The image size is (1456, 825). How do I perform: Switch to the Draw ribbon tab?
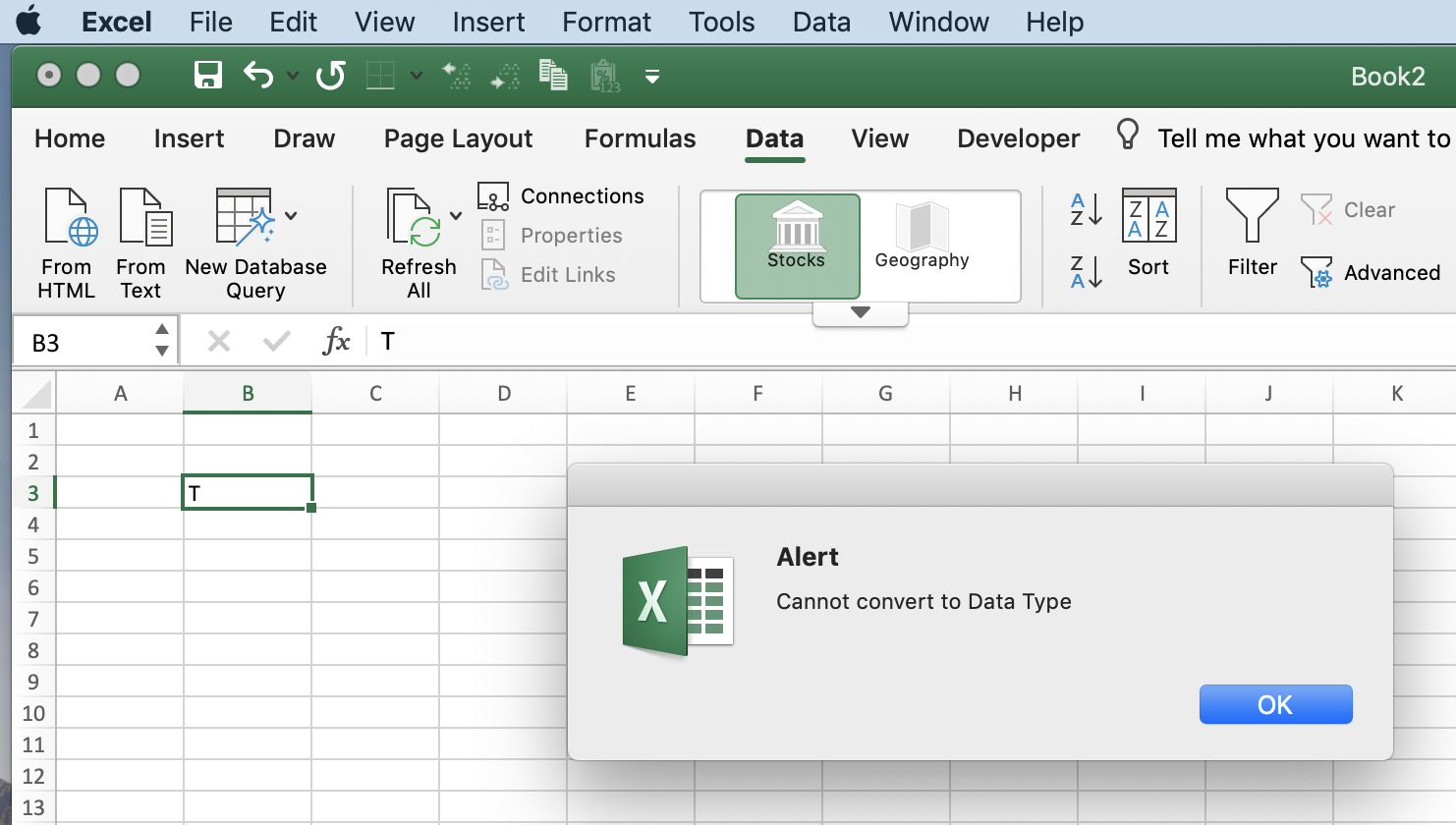[305, 138]
